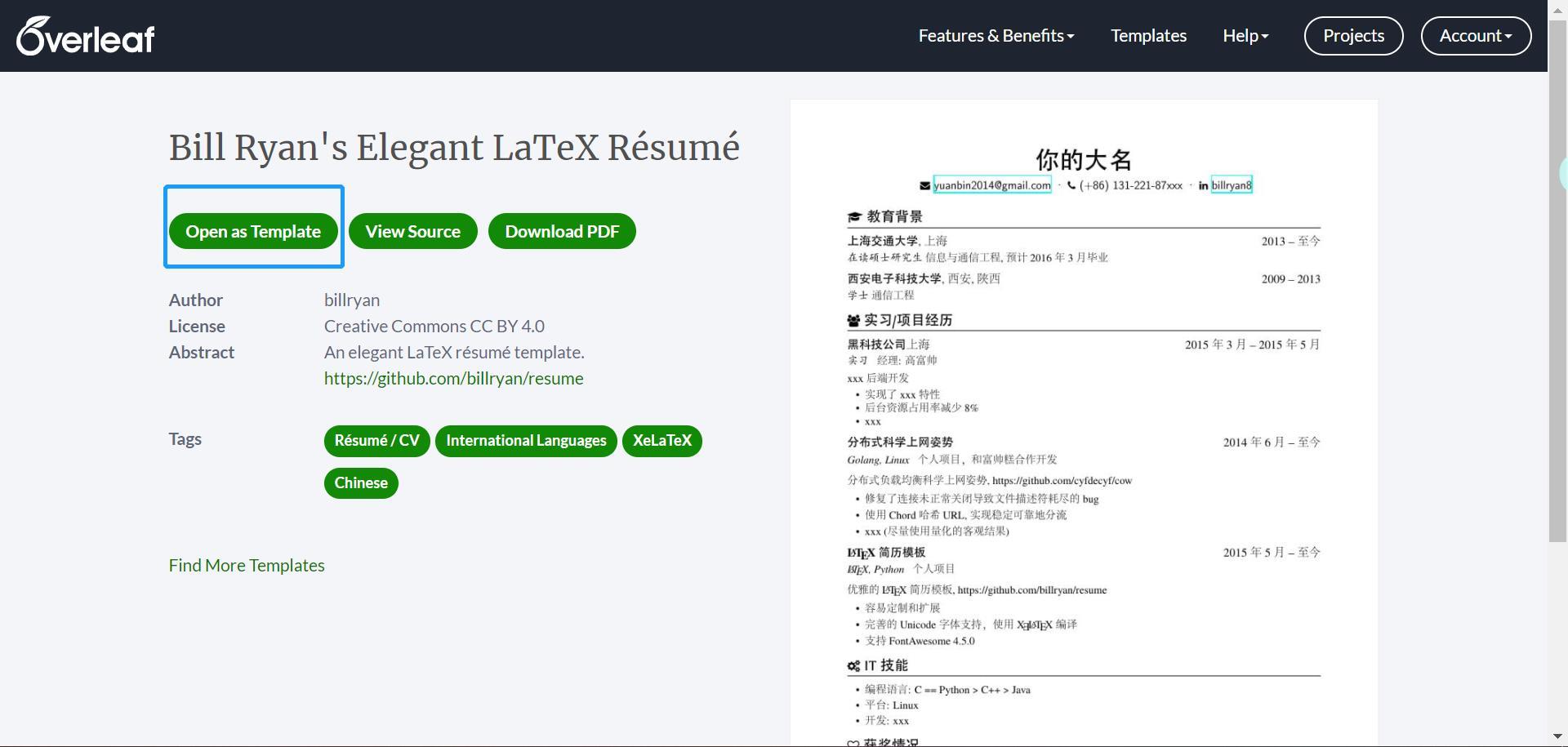This screenshot has width=1568, height=747.
Task: Click the envelope icon in the résumé preview
Action: pyautogui.click(x=927, y=185)
